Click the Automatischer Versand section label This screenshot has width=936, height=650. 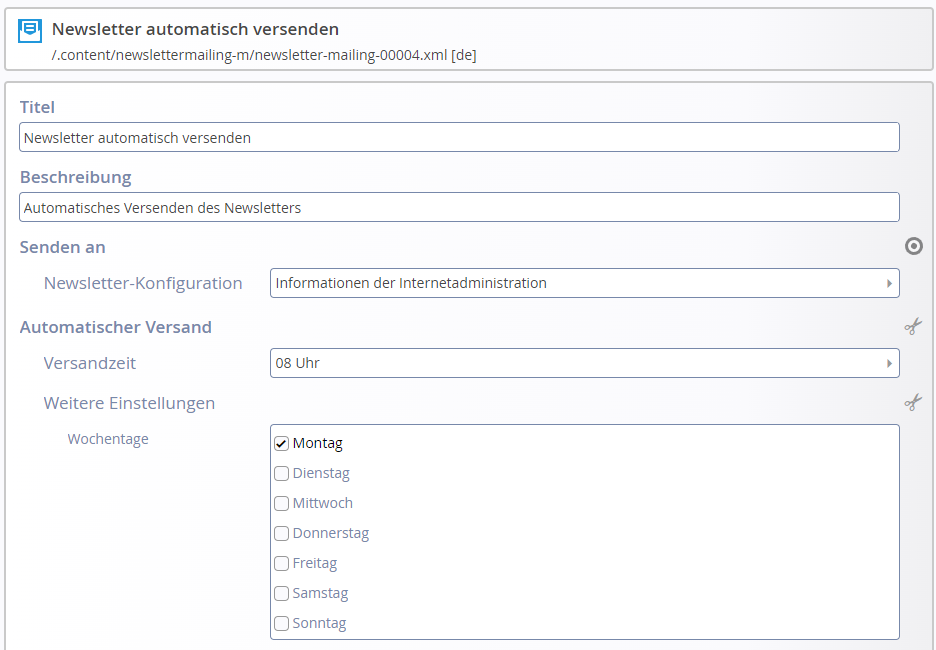point(116,327)
